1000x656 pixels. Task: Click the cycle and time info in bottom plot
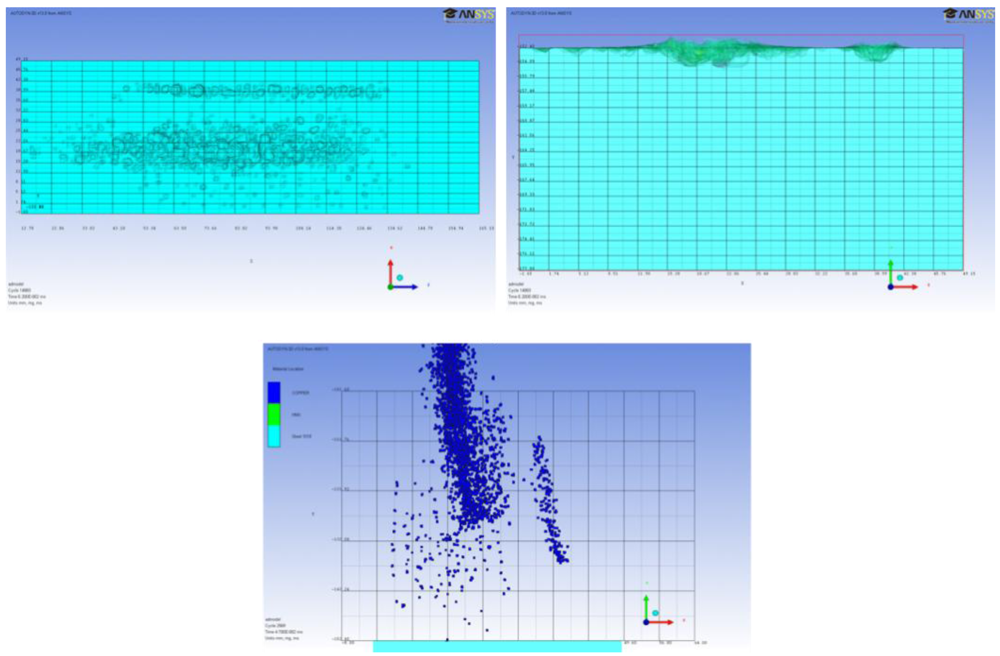pos(284,629)
